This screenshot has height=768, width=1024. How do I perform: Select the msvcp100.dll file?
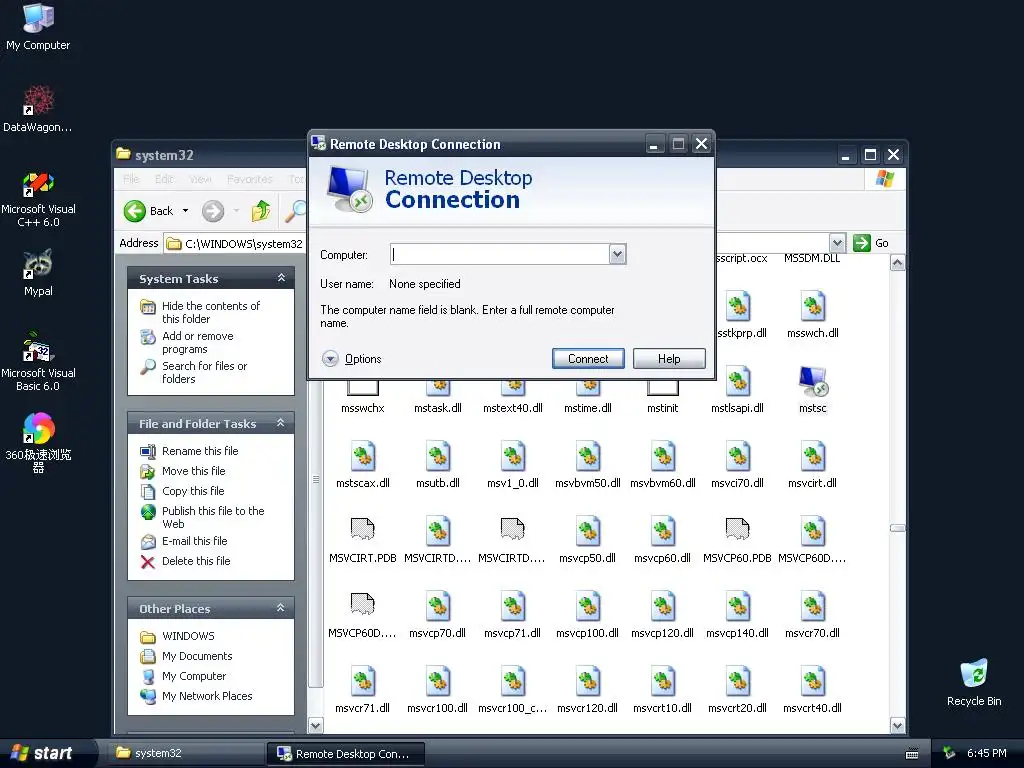point(588,615)
